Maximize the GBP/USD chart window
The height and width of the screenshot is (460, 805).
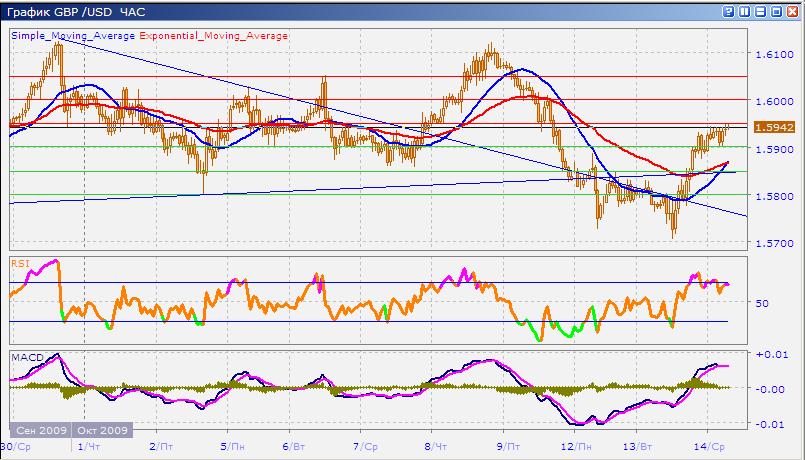click(x=776, y=12)
